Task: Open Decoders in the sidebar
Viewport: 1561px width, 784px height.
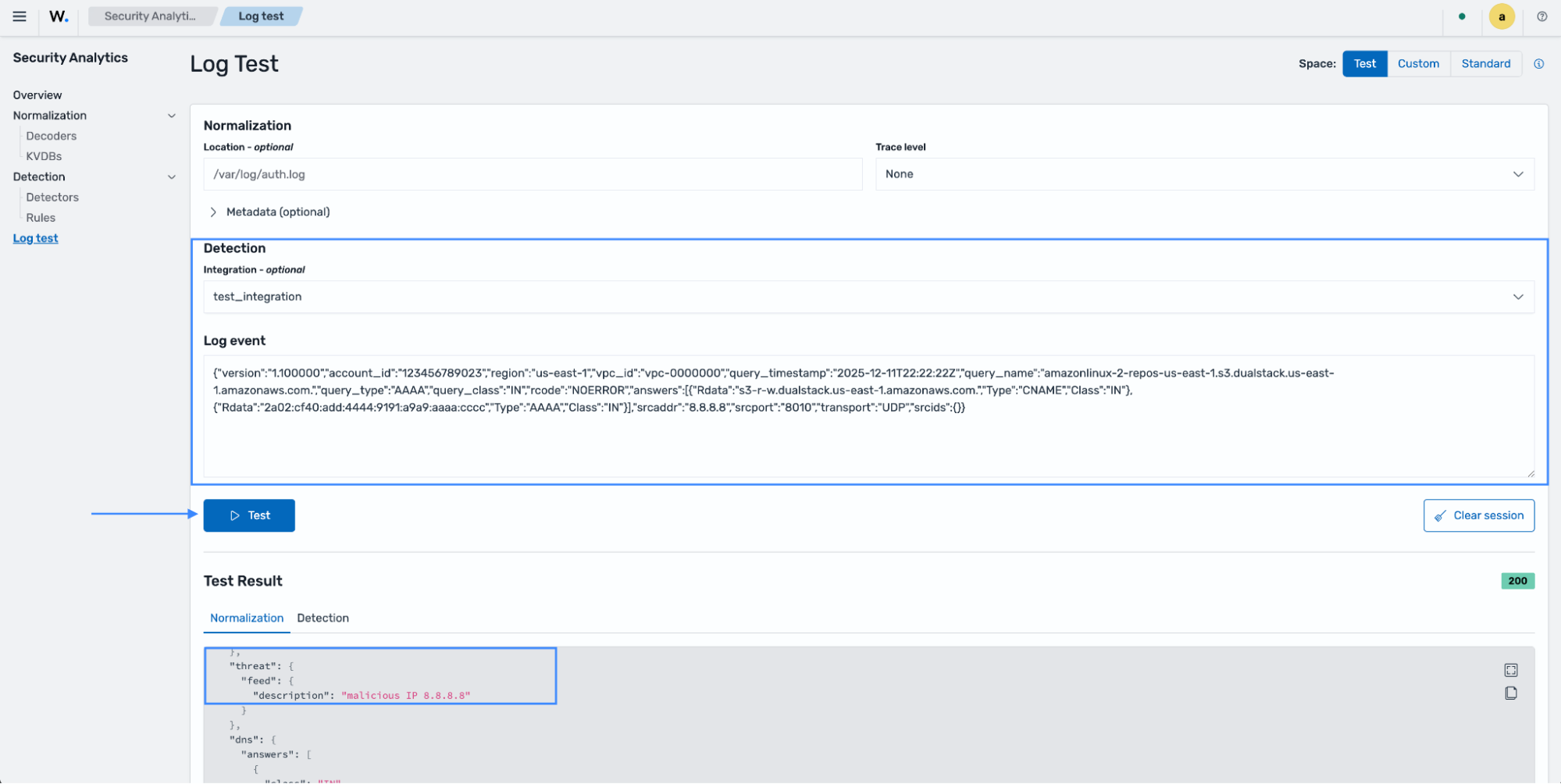Action: (52, 136)
